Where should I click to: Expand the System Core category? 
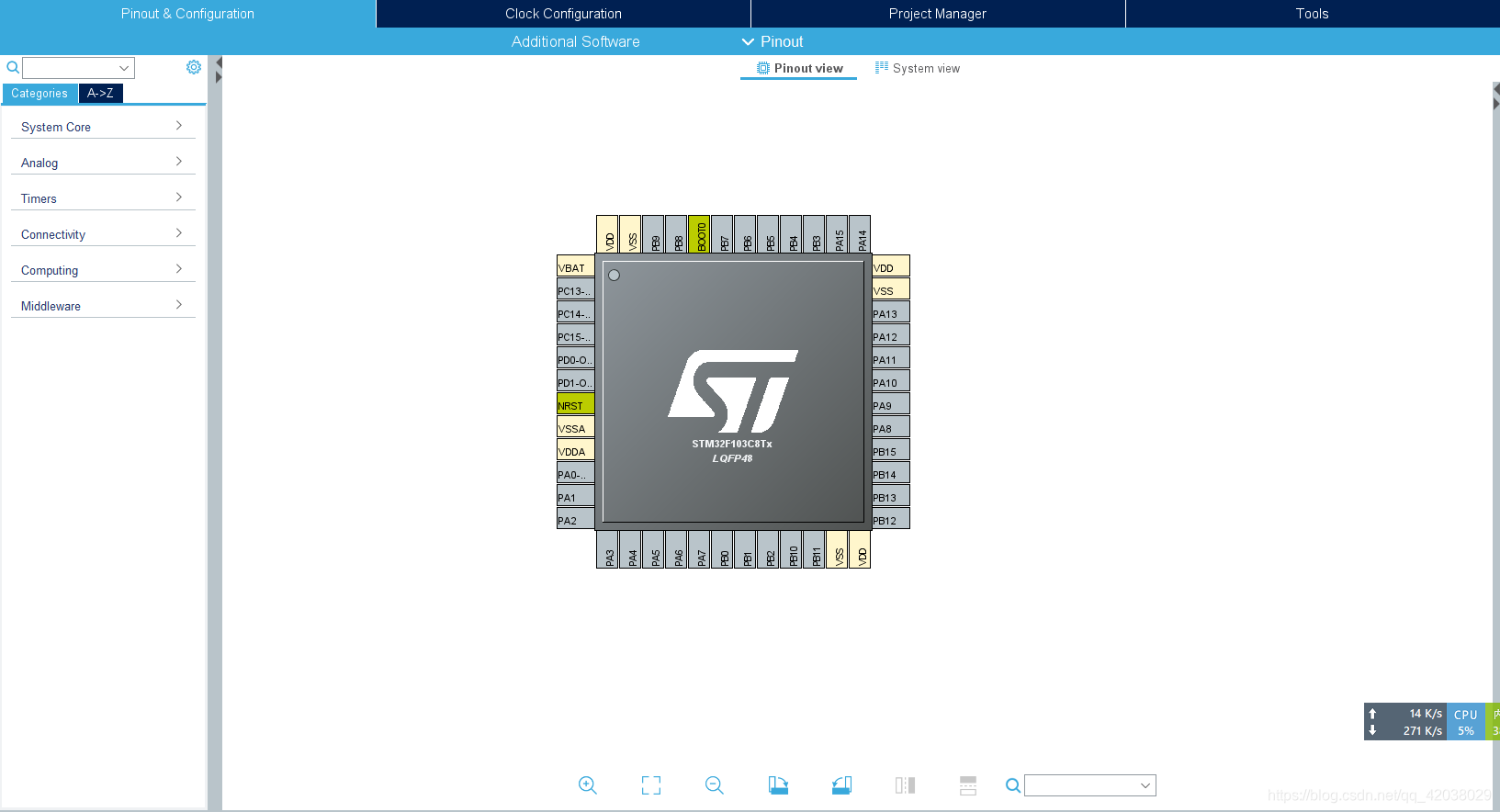click(103, 127)
